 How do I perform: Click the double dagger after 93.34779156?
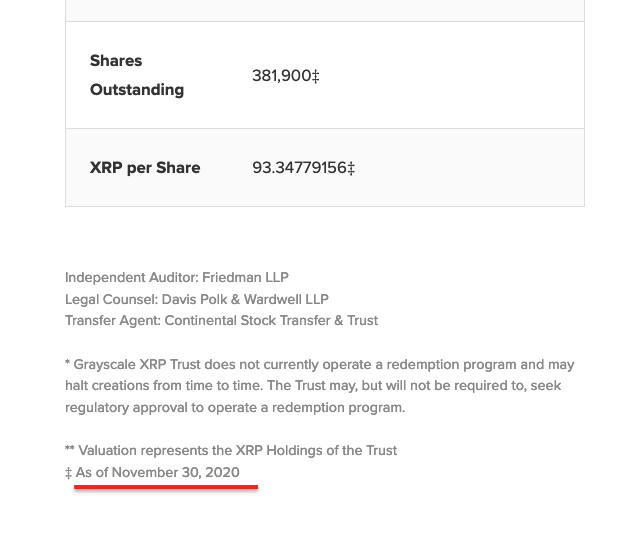click(x=351, y=169)
